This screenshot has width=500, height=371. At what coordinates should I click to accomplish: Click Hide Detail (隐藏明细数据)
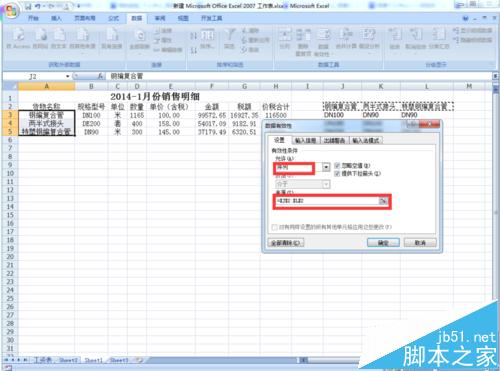click(473, 40)
